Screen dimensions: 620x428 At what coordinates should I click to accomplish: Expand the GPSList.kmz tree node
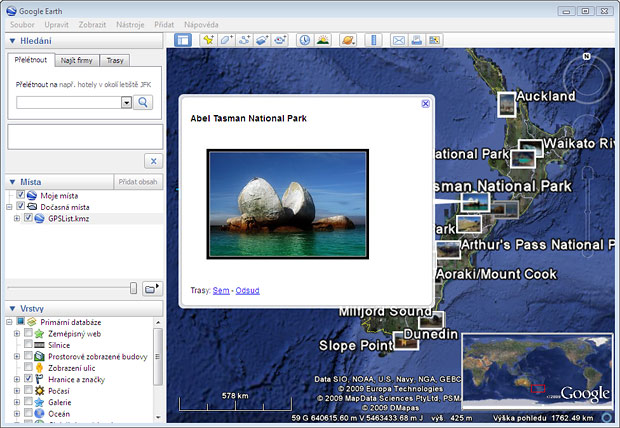(x=17, y=218)
